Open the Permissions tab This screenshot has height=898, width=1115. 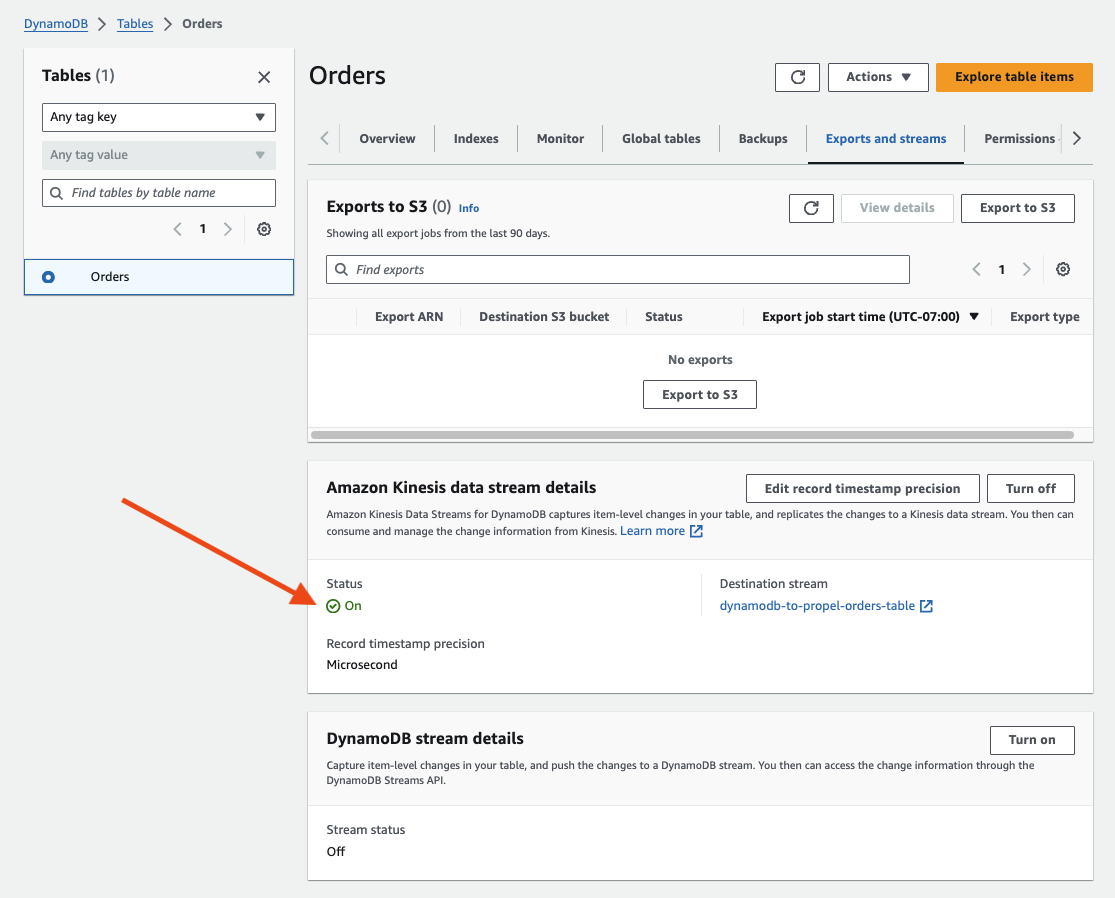(x=1019, y=139)
